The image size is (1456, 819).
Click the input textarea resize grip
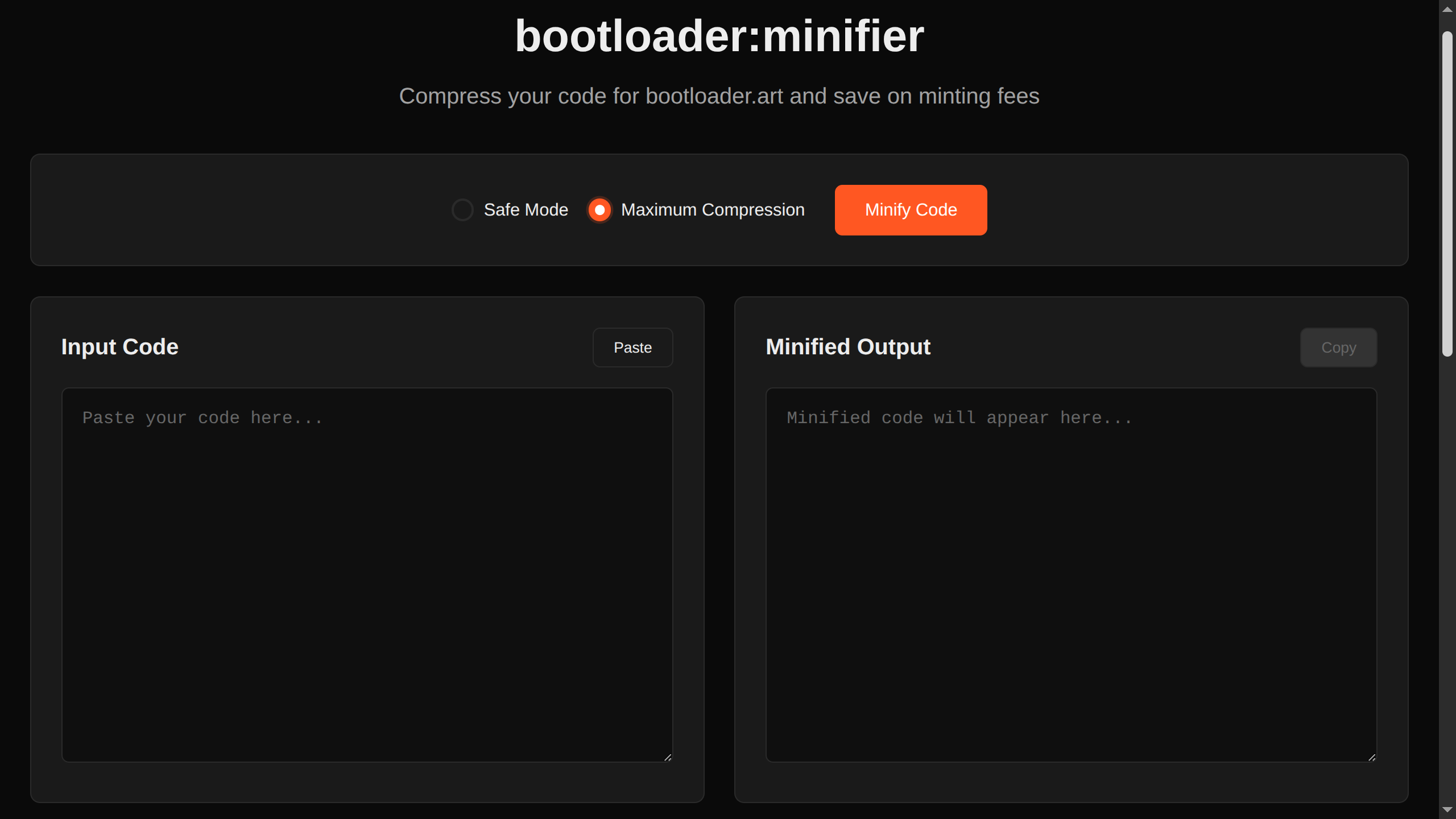(668, 756)
